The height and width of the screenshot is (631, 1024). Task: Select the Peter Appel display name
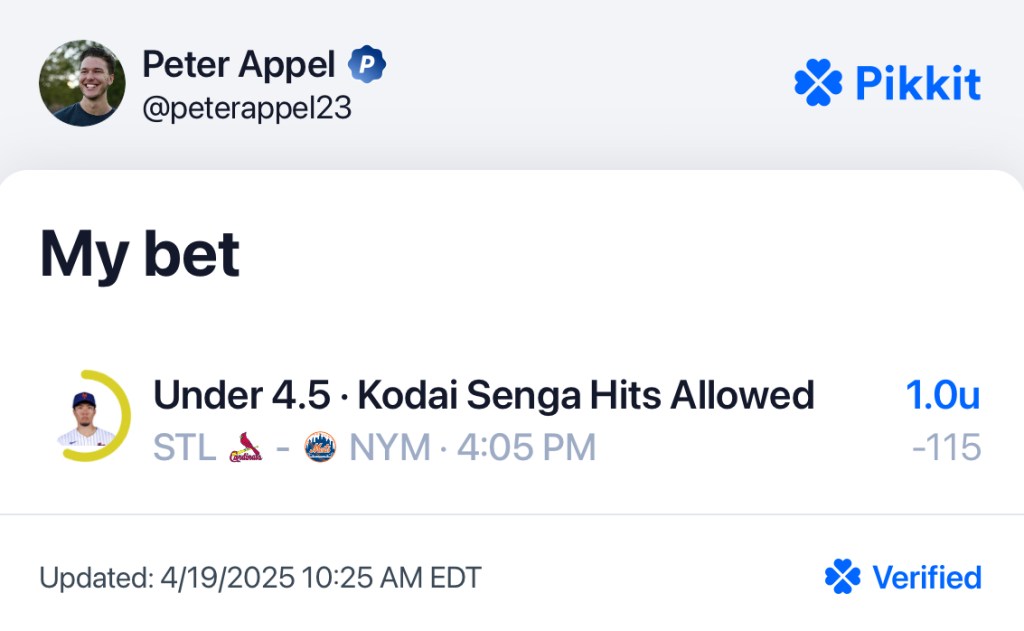pyautogui.click(x=238, y=65)
